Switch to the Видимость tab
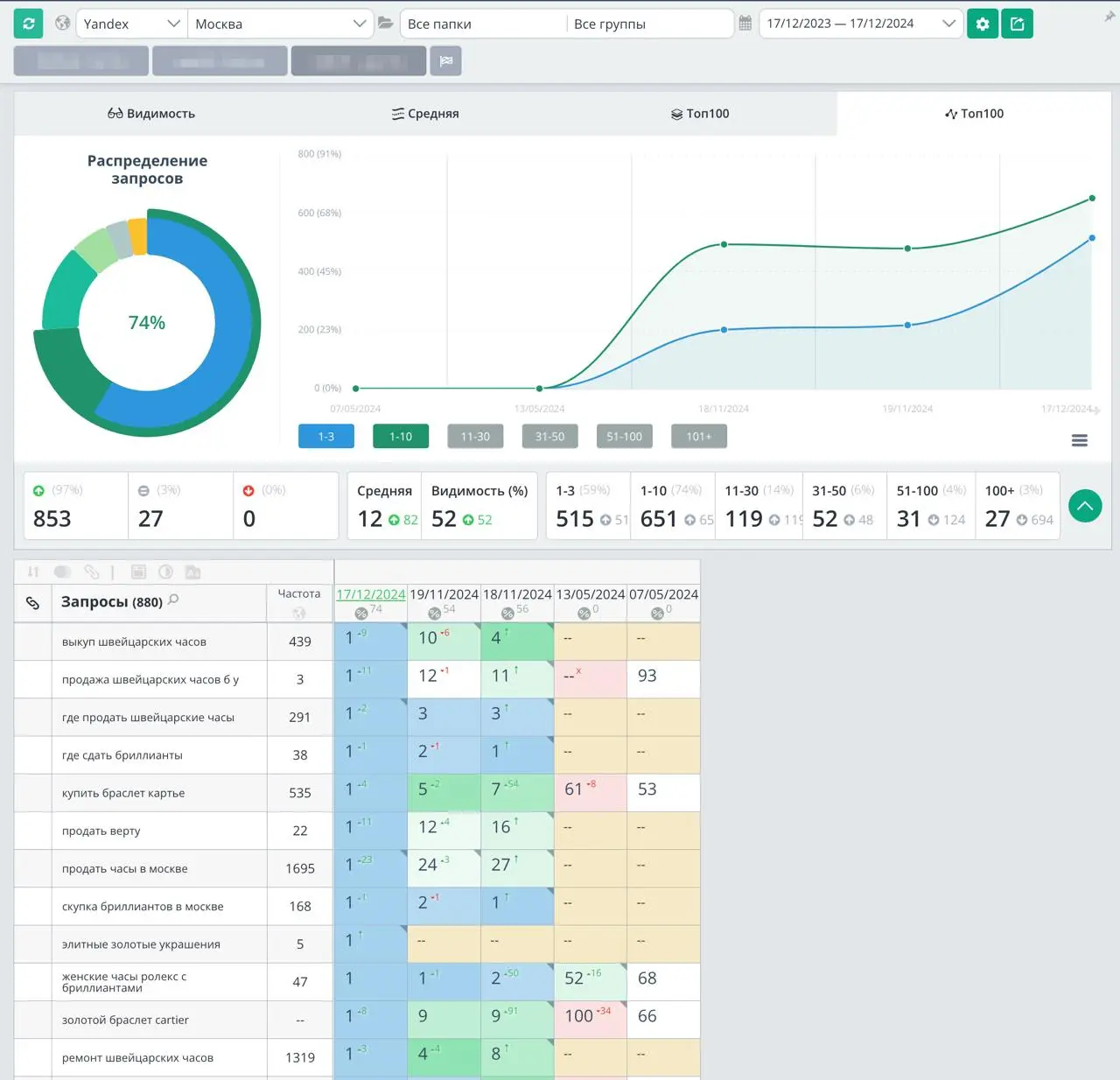 coord(151,114)
